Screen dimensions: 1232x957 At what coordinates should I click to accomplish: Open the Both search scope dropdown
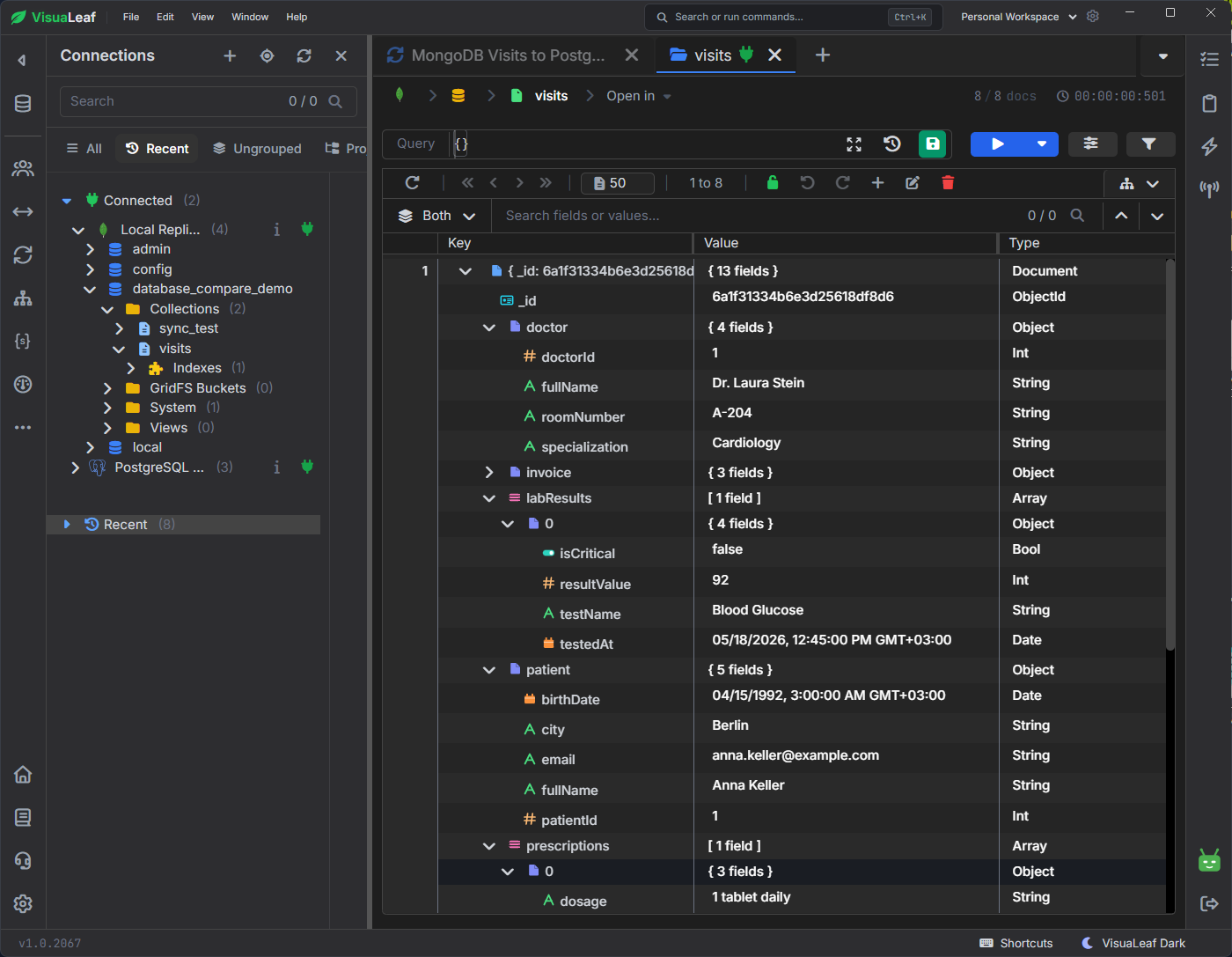pyautogui.click(x=437, y=216)
